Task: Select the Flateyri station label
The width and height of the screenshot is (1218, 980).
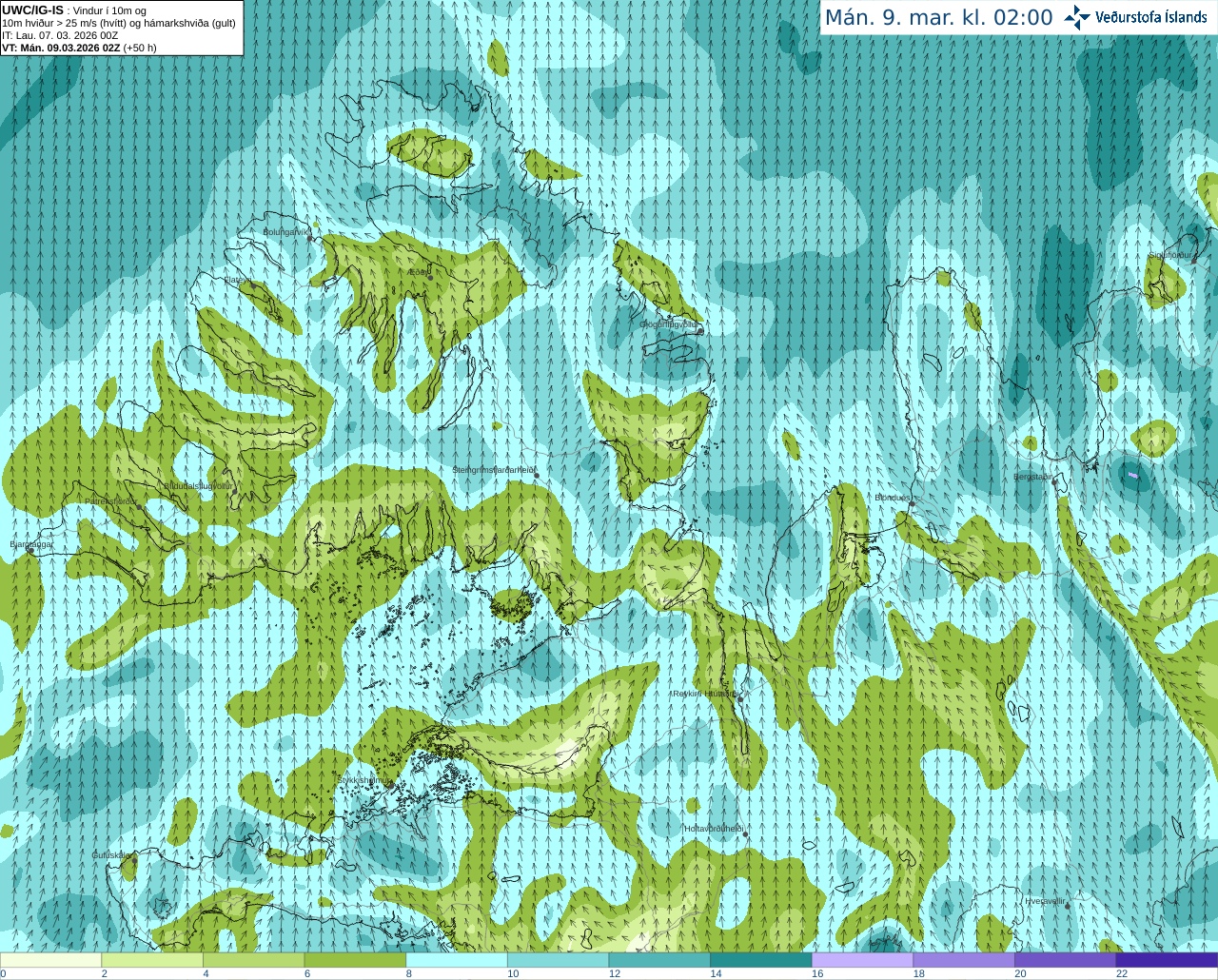Action: pos(238,280)
